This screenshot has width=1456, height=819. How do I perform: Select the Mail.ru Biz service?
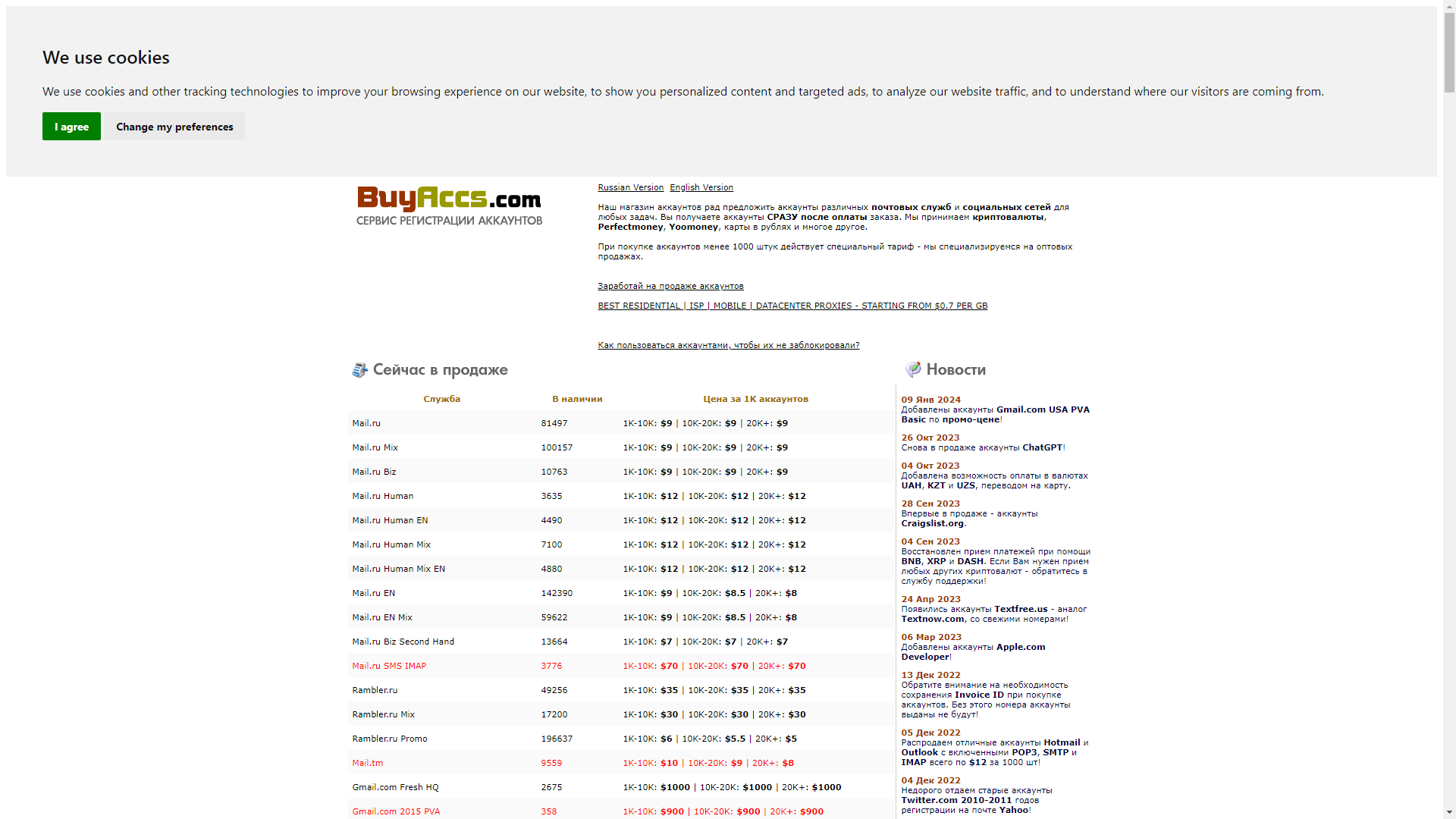(373, 472)
